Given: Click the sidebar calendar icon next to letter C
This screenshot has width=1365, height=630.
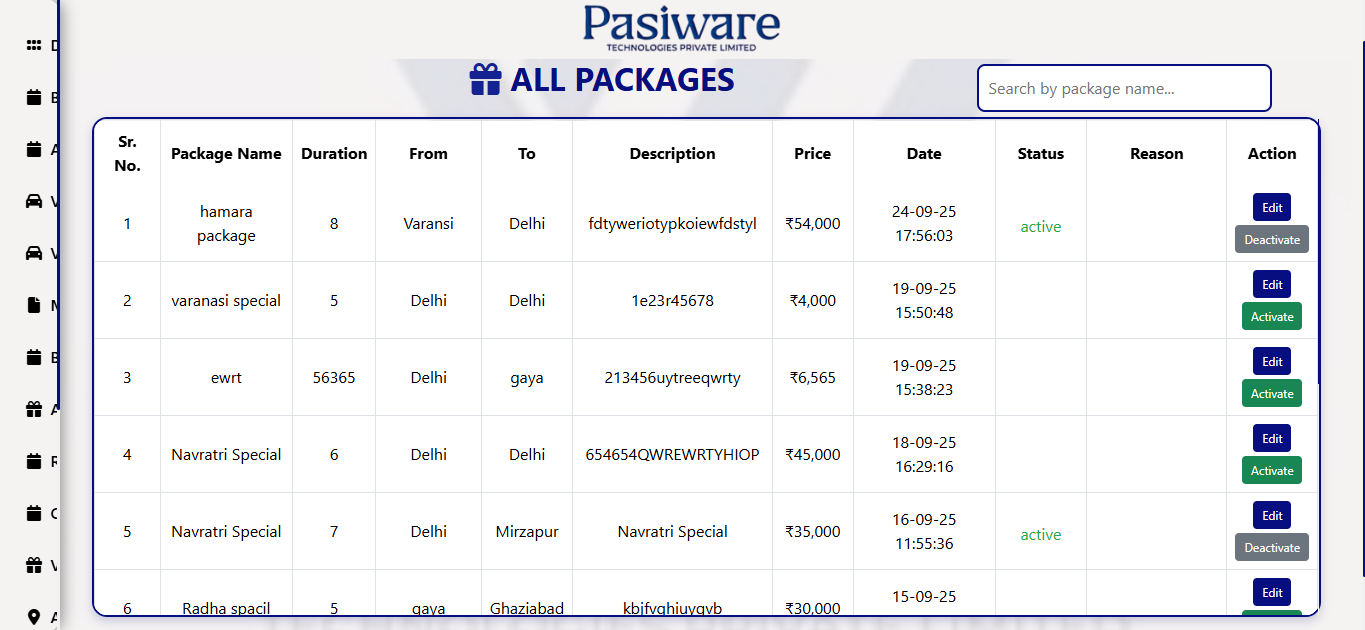Looking at the screenshot, I should click(x=34, y=513).
